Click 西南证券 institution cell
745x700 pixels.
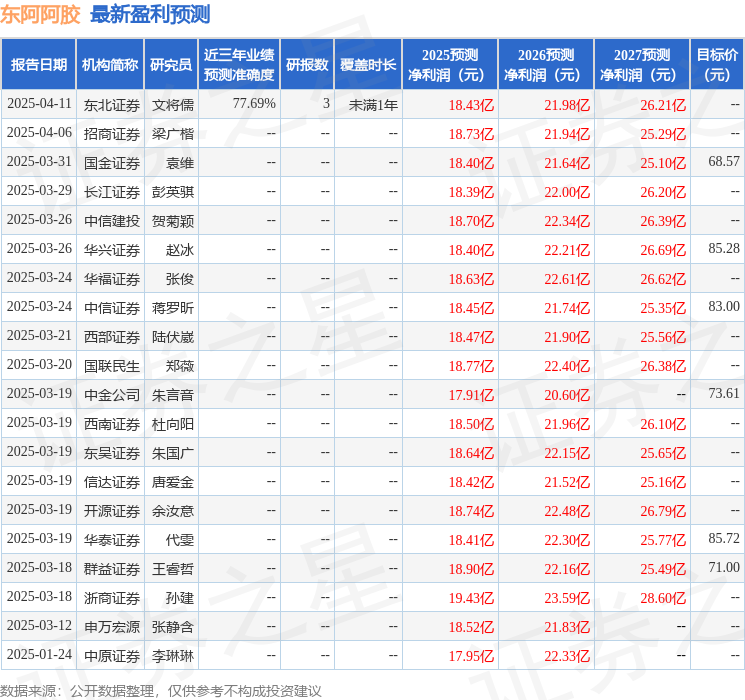click(112, 424)
